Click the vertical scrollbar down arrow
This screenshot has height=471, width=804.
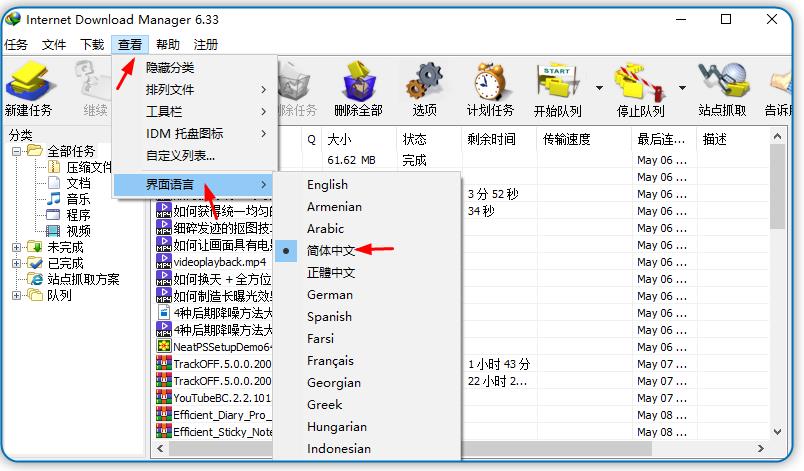[777, 432]
